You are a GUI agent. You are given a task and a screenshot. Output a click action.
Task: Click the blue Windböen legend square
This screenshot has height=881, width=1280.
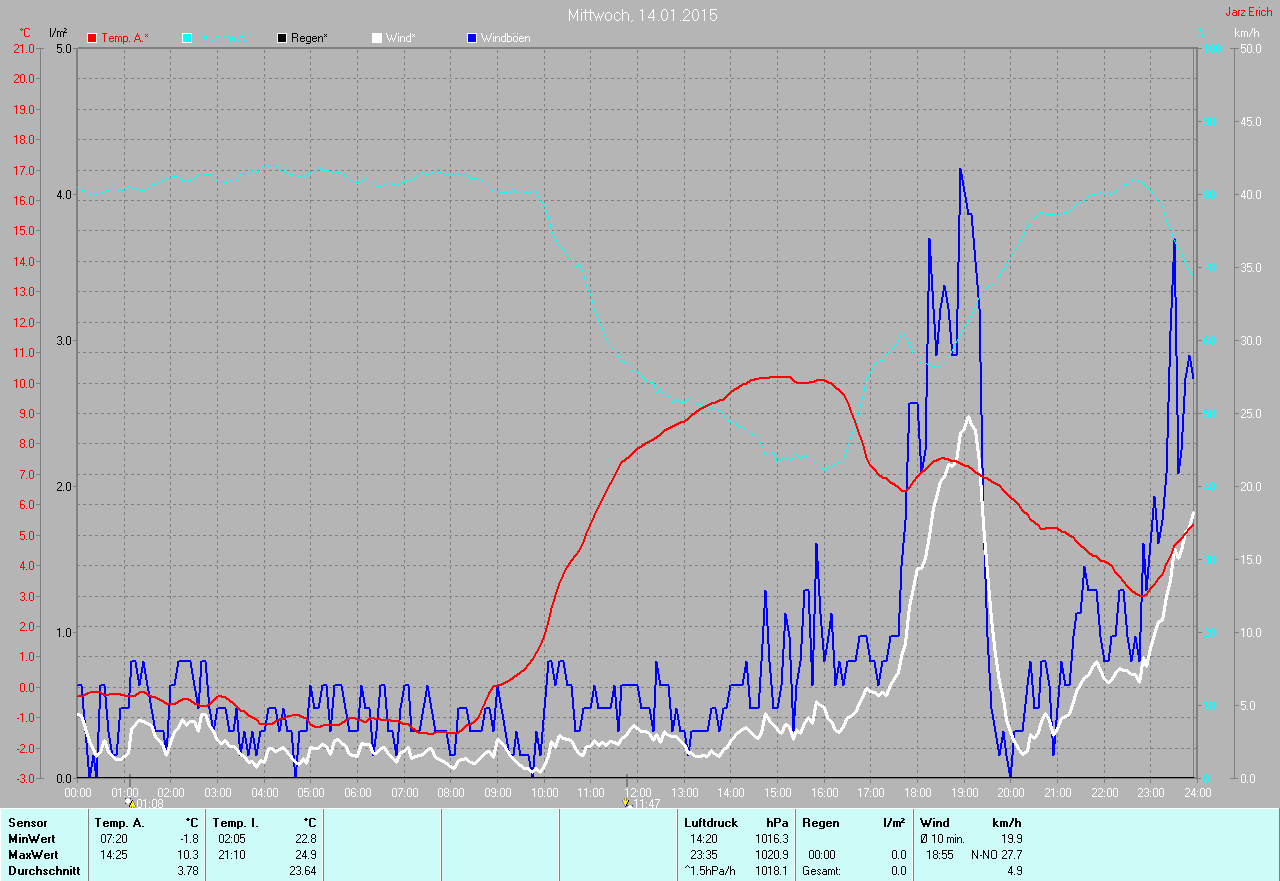[x=472, y=38]
